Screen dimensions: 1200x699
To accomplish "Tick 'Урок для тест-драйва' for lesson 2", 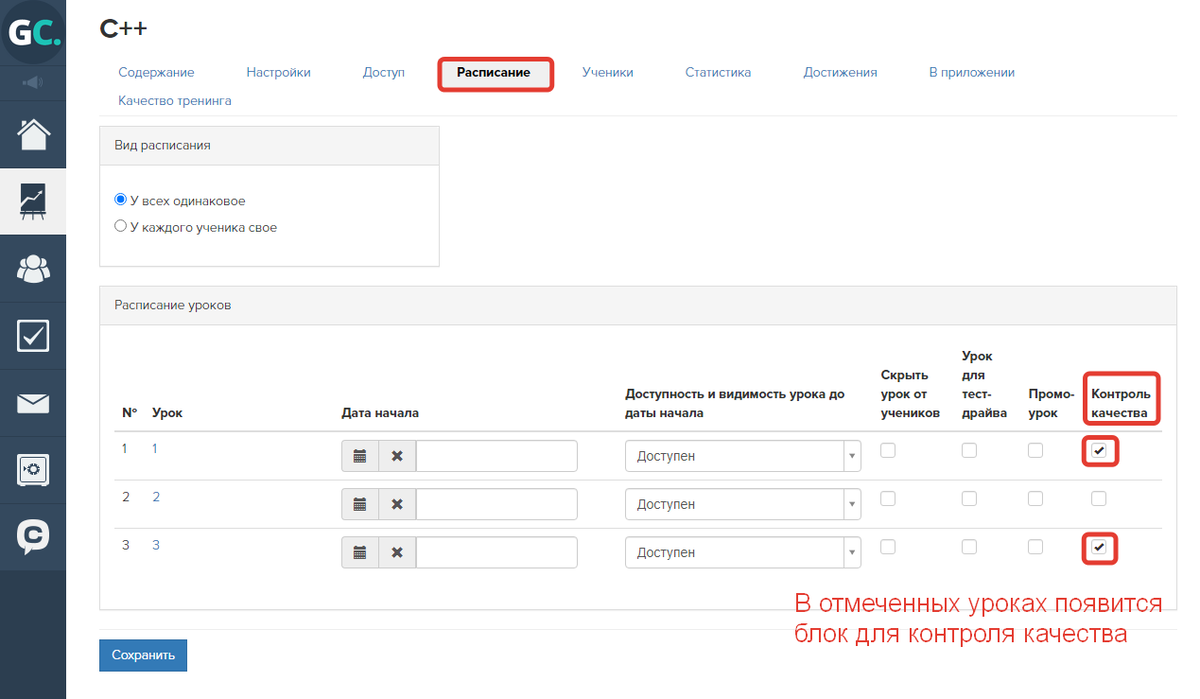I will [x=969, y=498].
